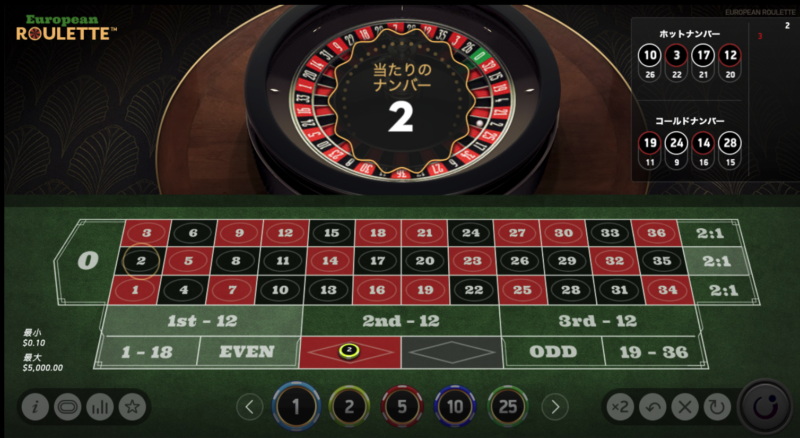800x438 pixels.
Task: Undo the last bet
Action: pos(653,407)
